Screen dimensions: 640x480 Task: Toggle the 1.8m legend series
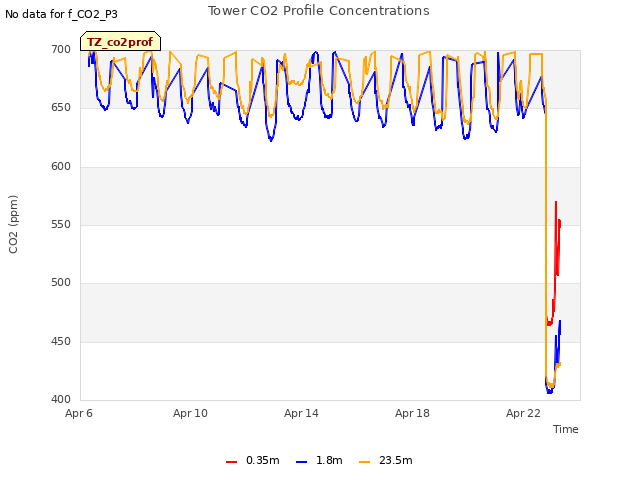319,461
